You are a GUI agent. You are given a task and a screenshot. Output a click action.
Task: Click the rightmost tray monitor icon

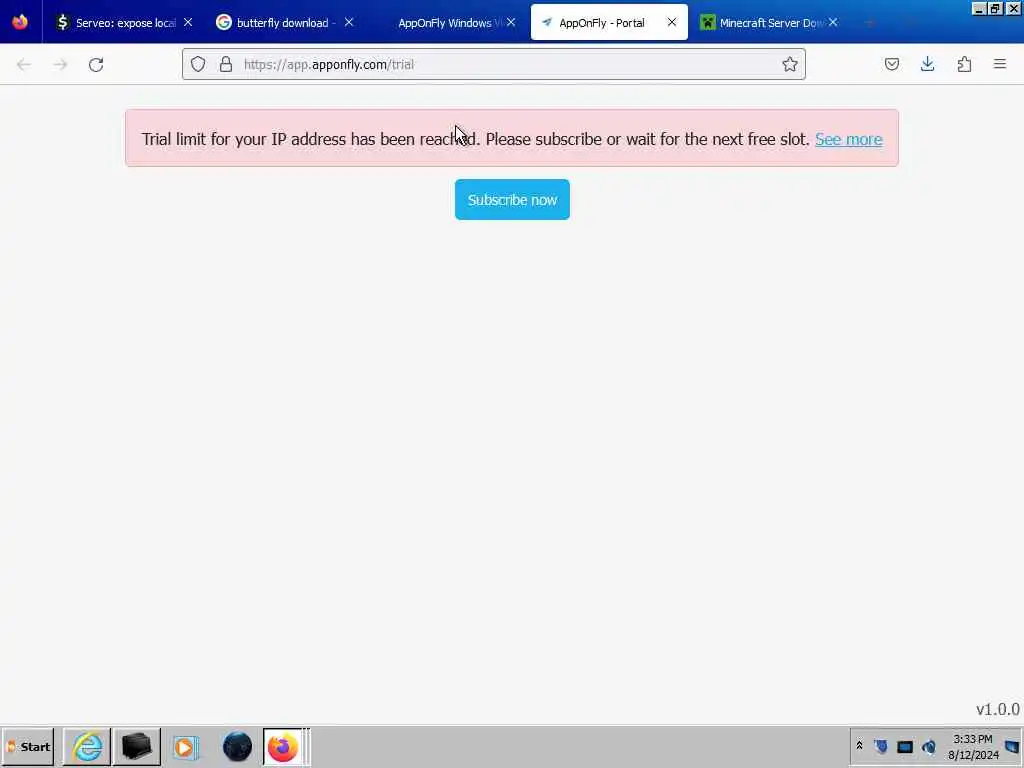pos(1012,746)
